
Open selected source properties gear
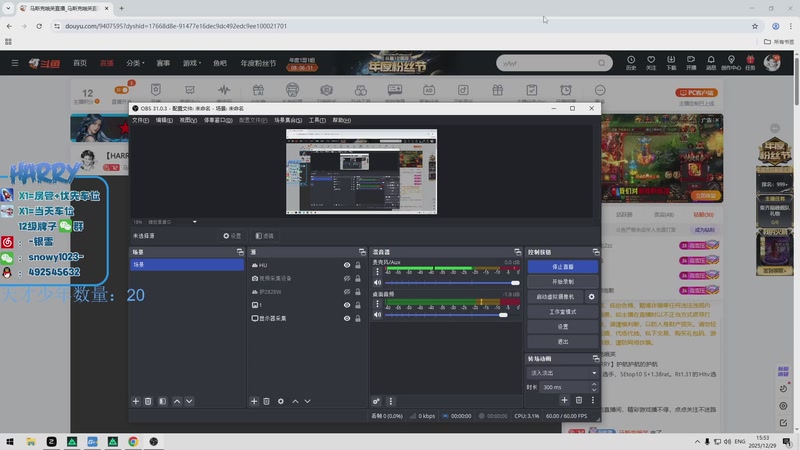(x=281, y=402)
